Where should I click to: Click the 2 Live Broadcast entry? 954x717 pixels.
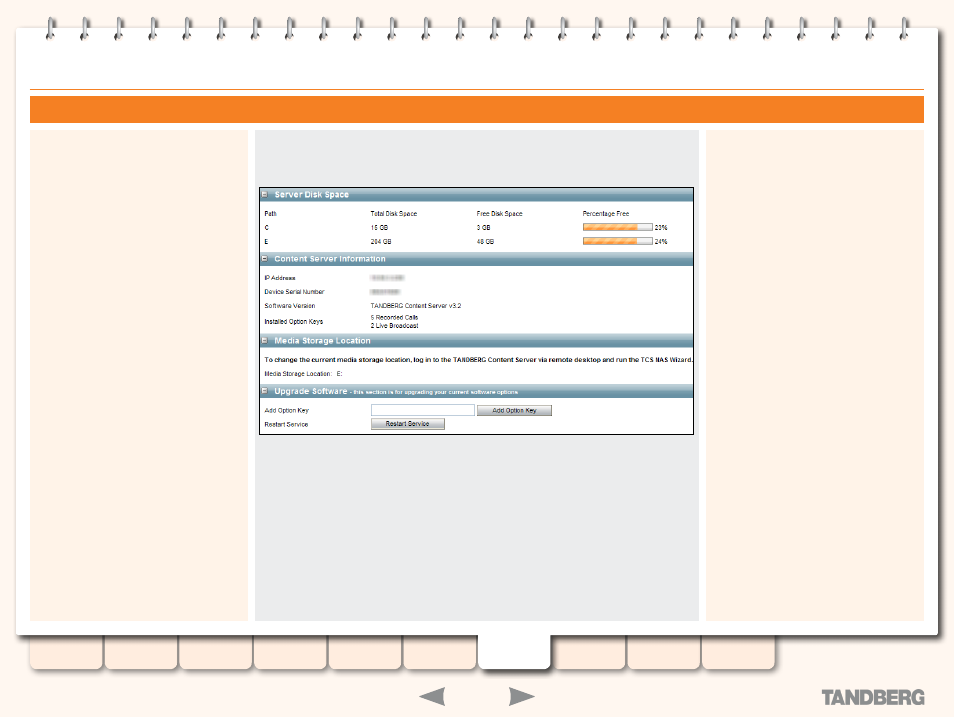394,326
